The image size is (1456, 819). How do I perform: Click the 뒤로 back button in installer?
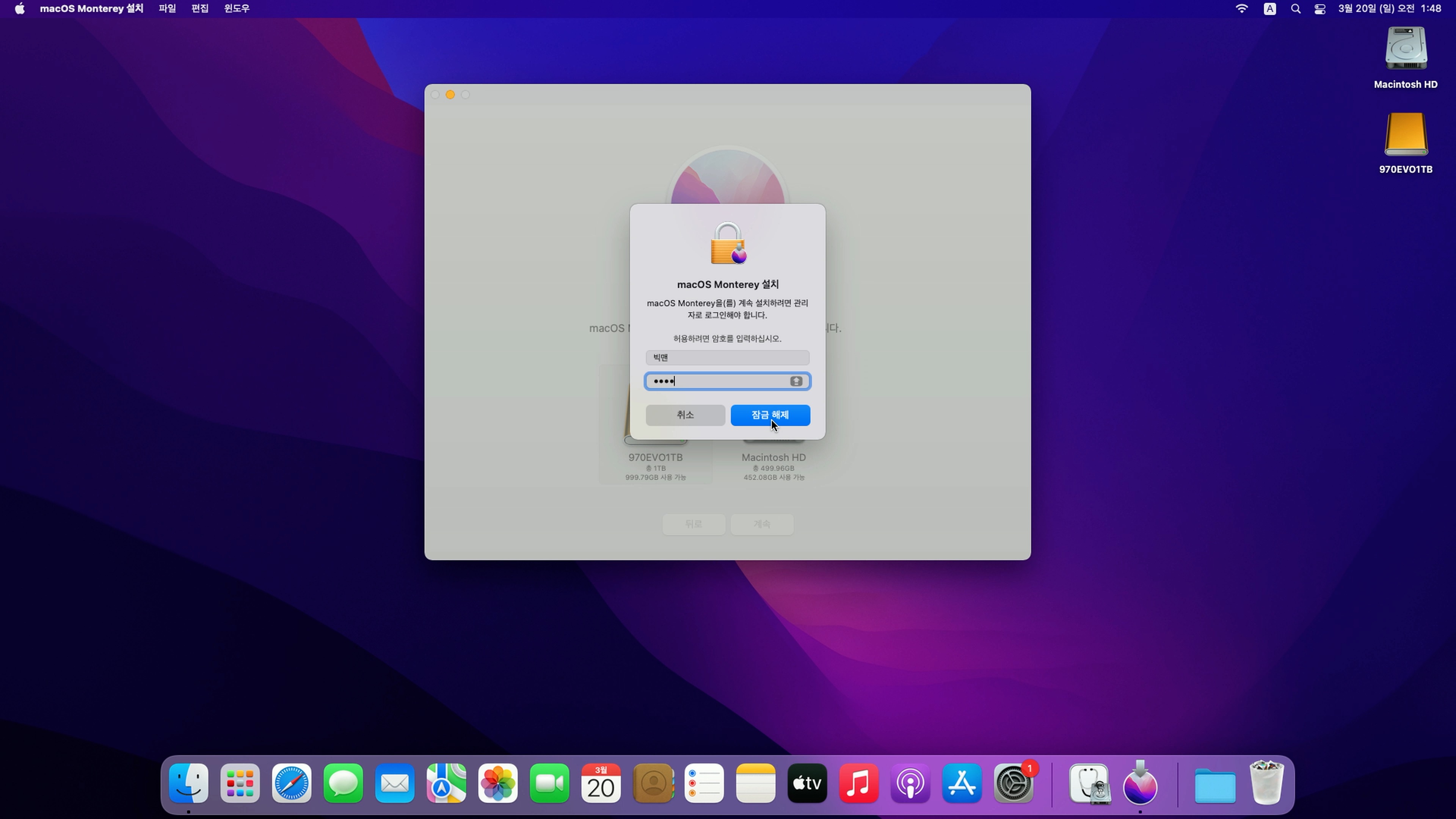[693, 524]
